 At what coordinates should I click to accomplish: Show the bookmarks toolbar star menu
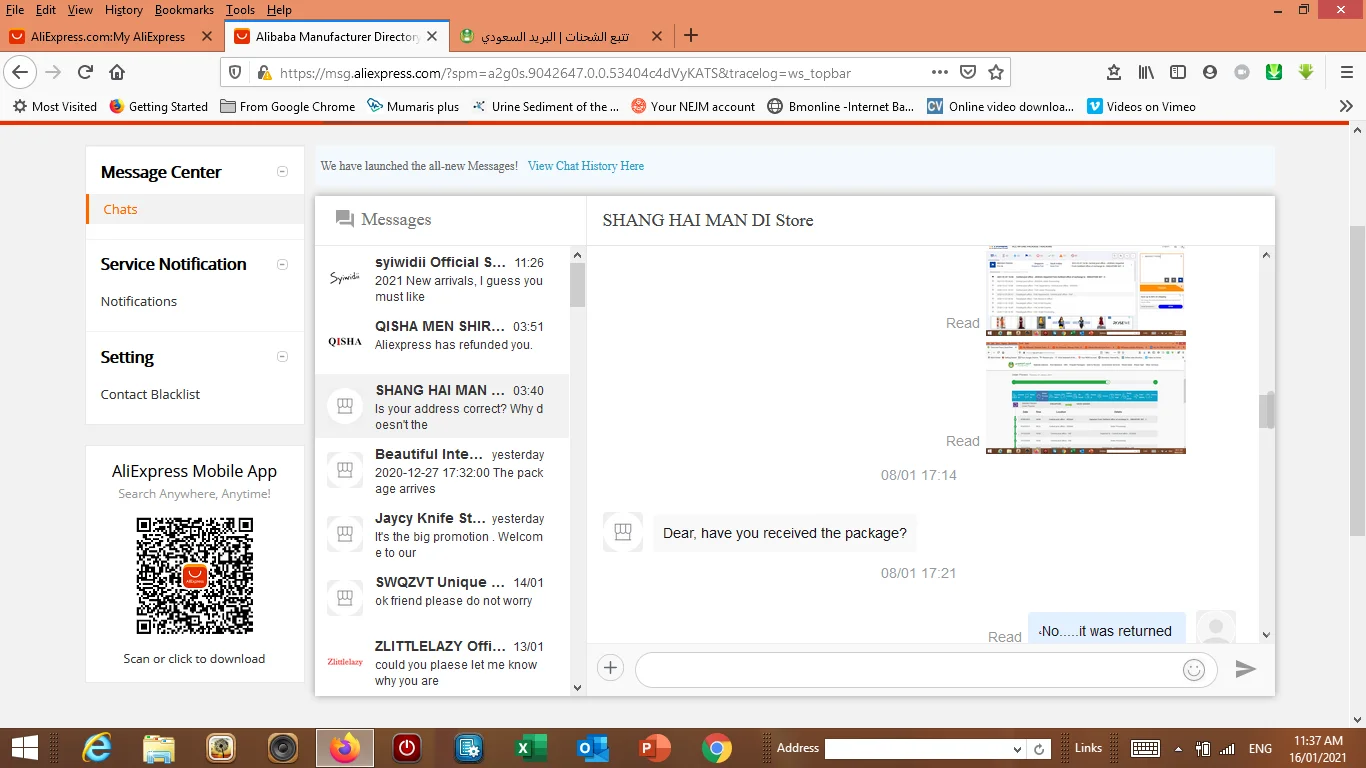(x=1114, y=72)
